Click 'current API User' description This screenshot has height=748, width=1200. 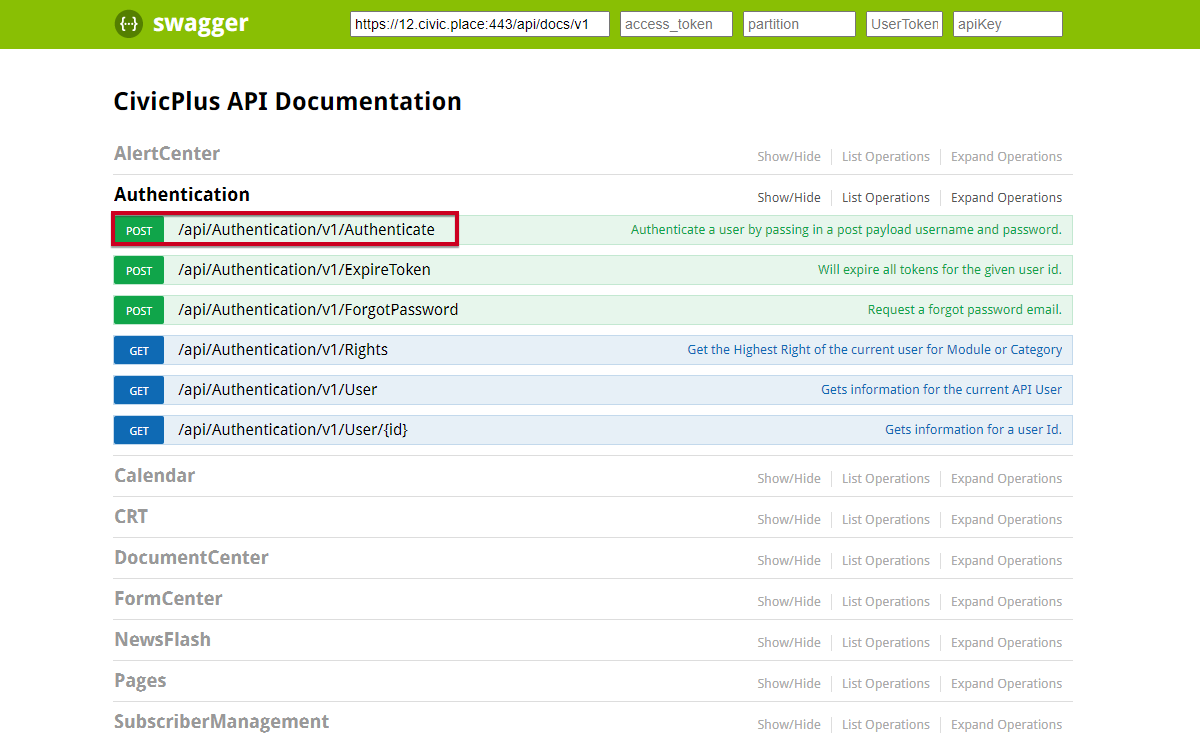[x=942, y=390]
